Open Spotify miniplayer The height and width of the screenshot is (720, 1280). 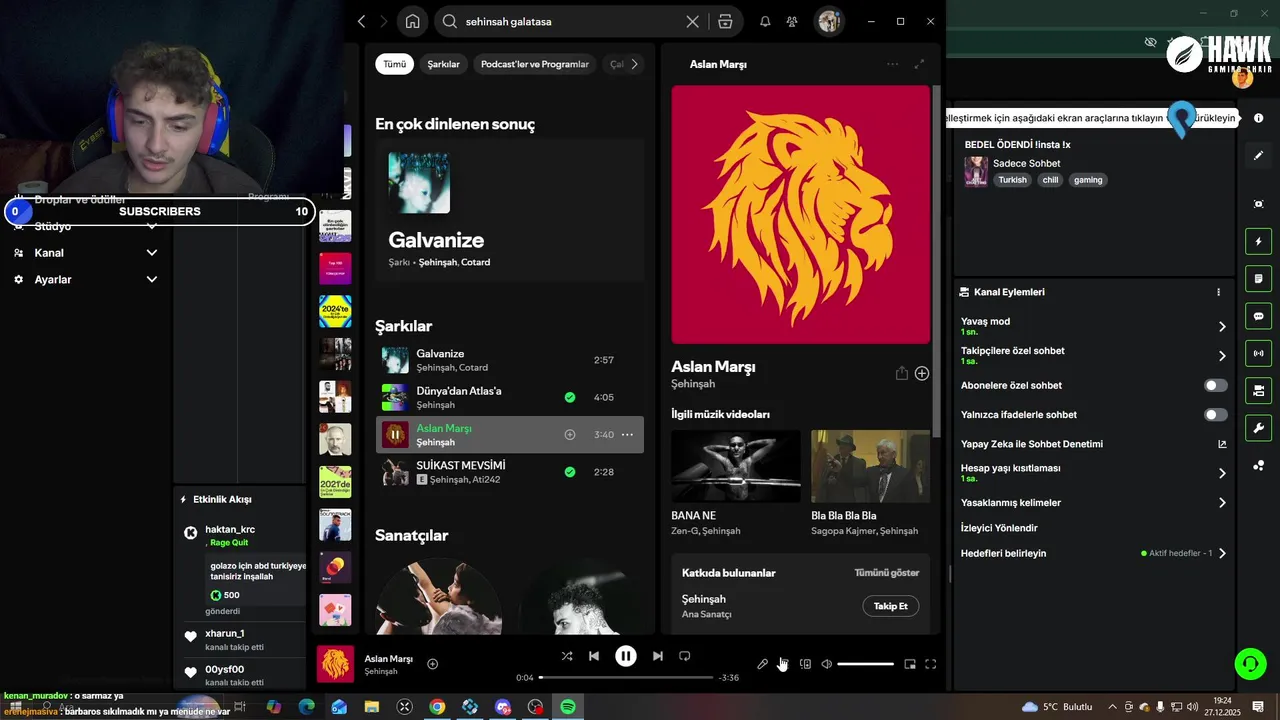910,664
